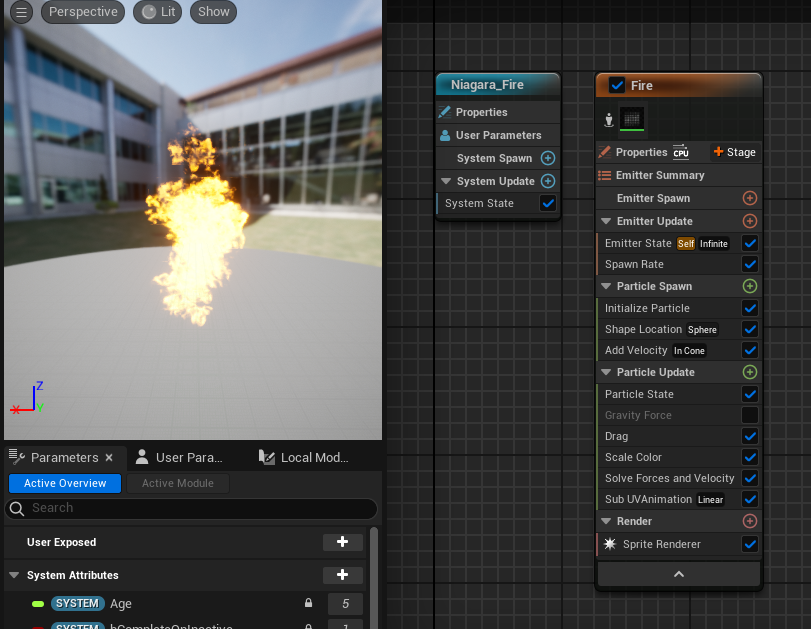Switch to the User Parameters tab
Screen dimensions: 811x629
pos(182,457)
